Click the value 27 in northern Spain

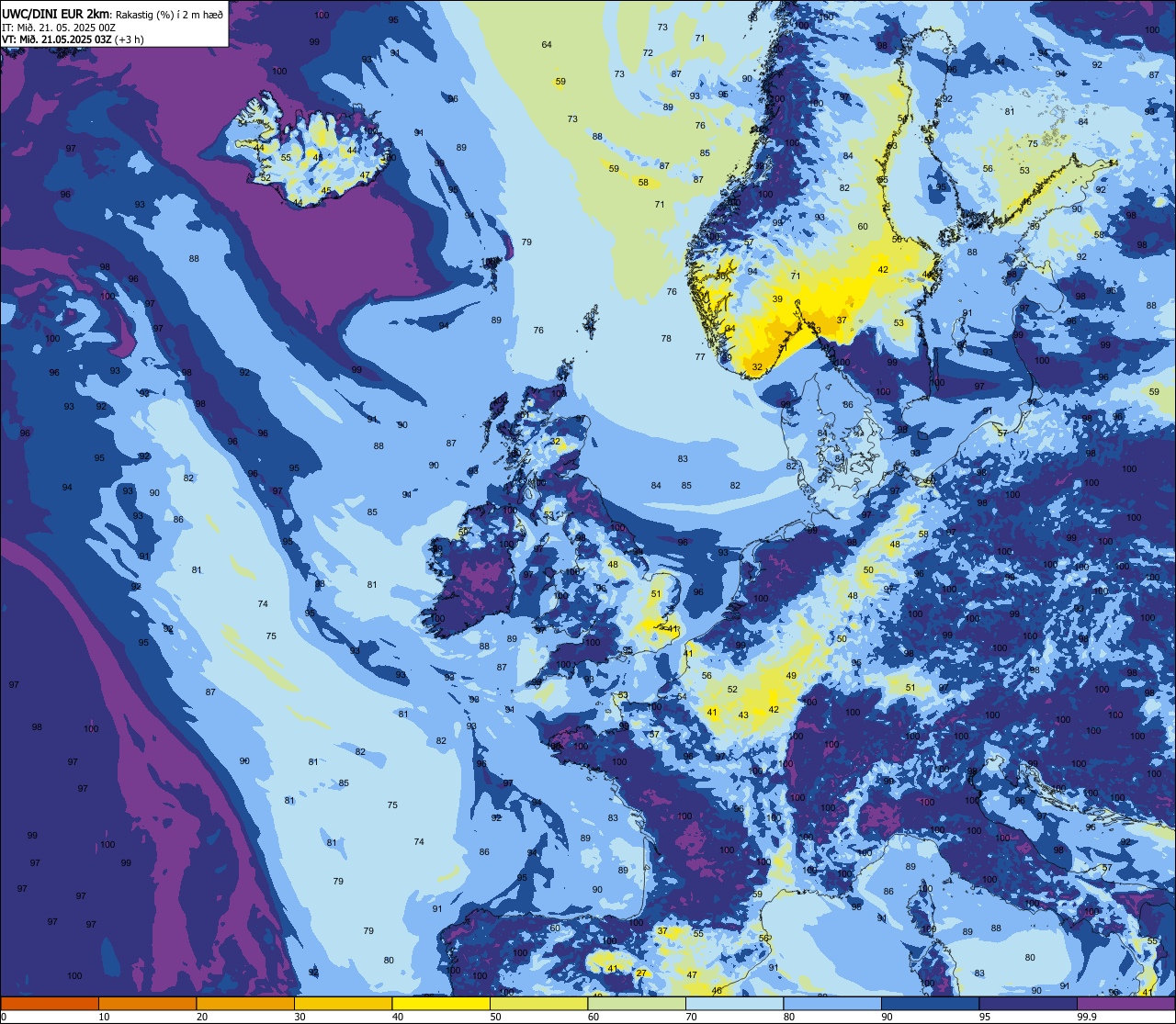tap(641, 973)
